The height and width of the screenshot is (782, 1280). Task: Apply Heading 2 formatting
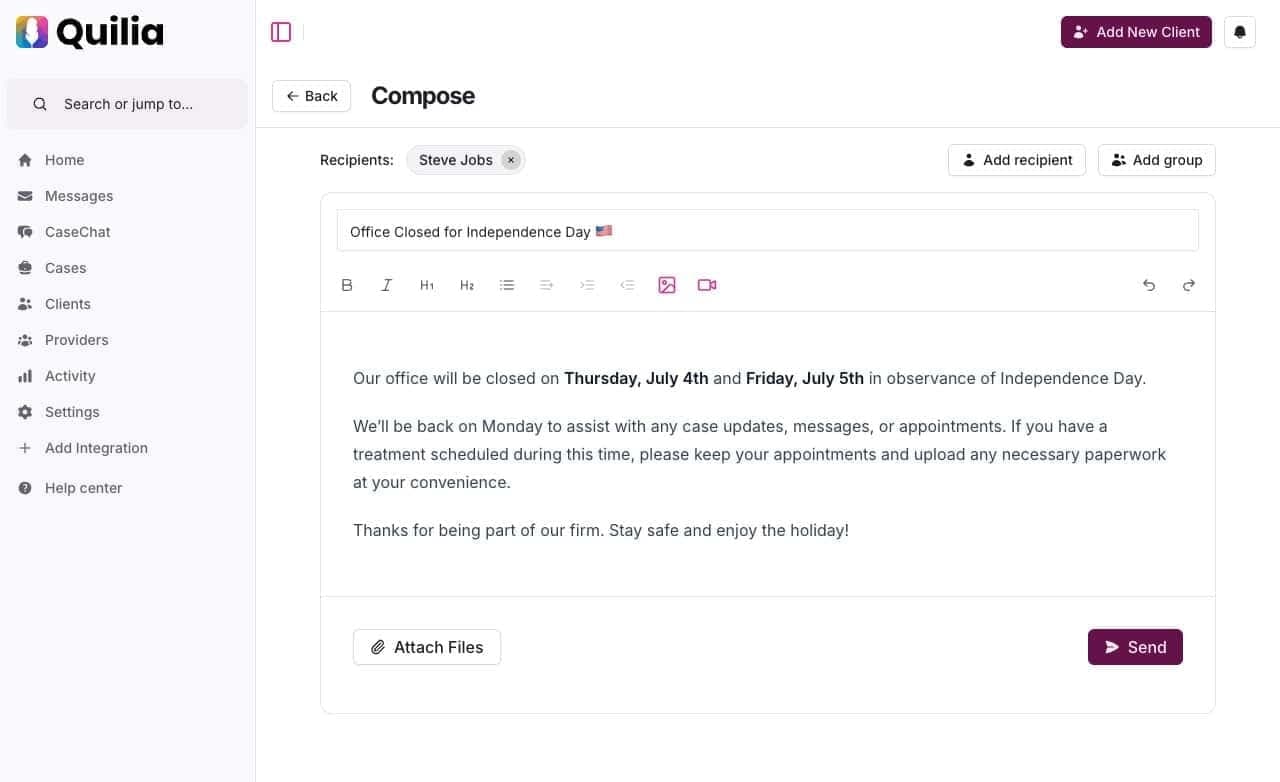click(x=467, y=285)
